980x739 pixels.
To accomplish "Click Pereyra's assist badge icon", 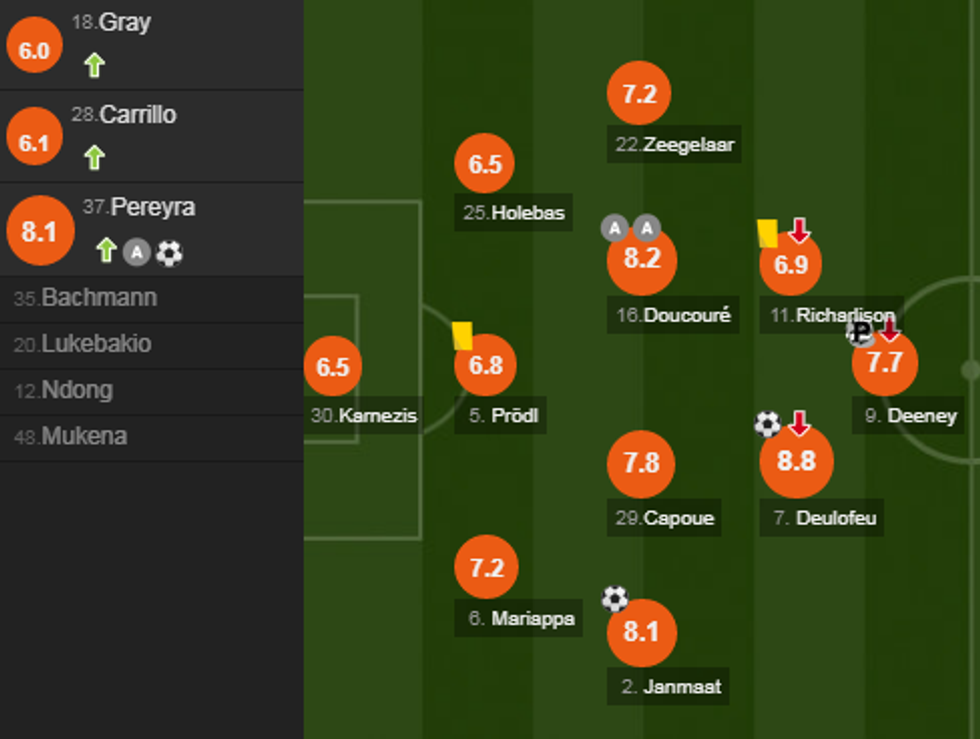I will click(137, 253).
